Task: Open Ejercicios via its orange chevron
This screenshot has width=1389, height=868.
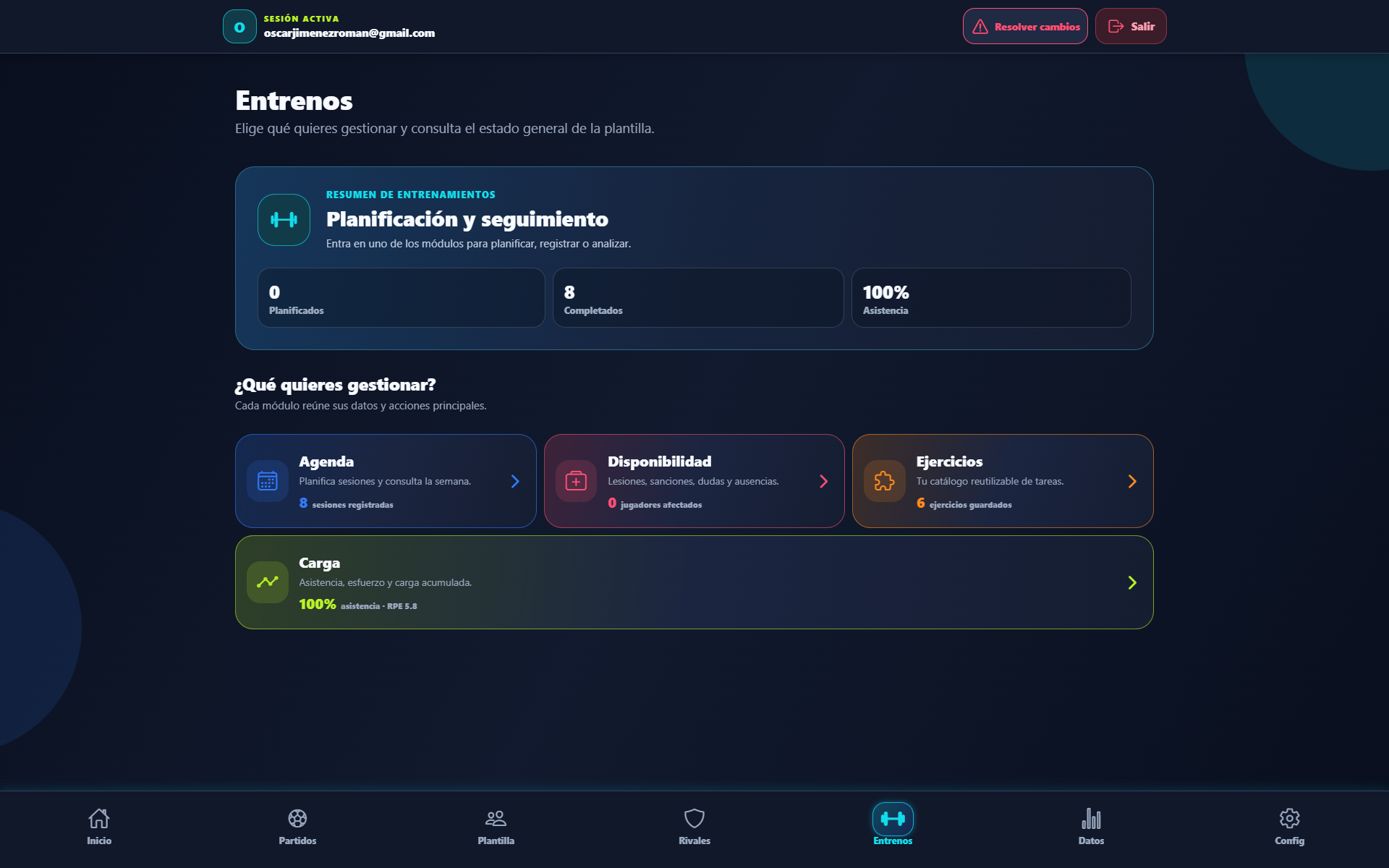Action: (1132, 481)
